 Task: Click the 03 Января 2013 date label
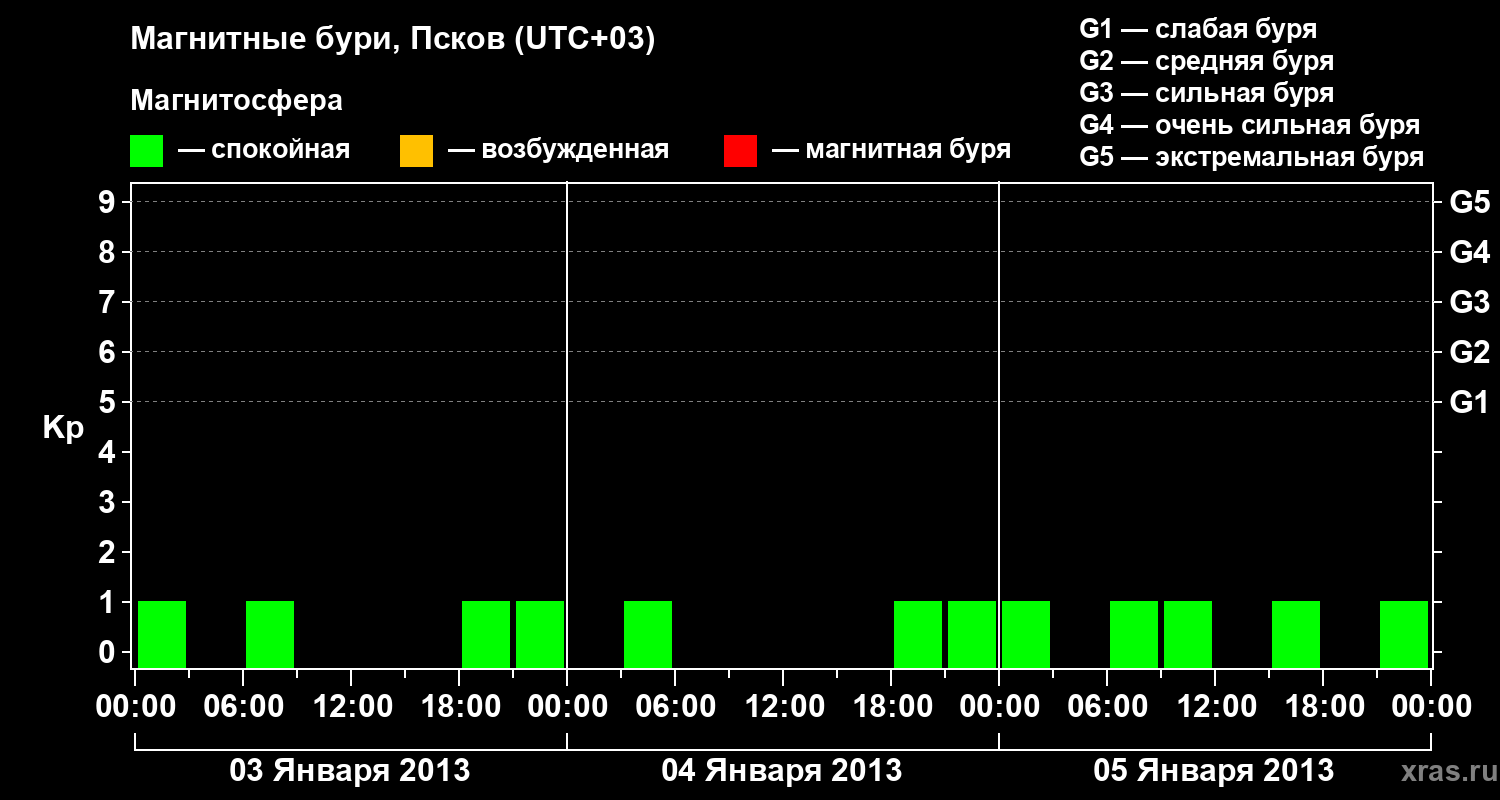point(350,771)
